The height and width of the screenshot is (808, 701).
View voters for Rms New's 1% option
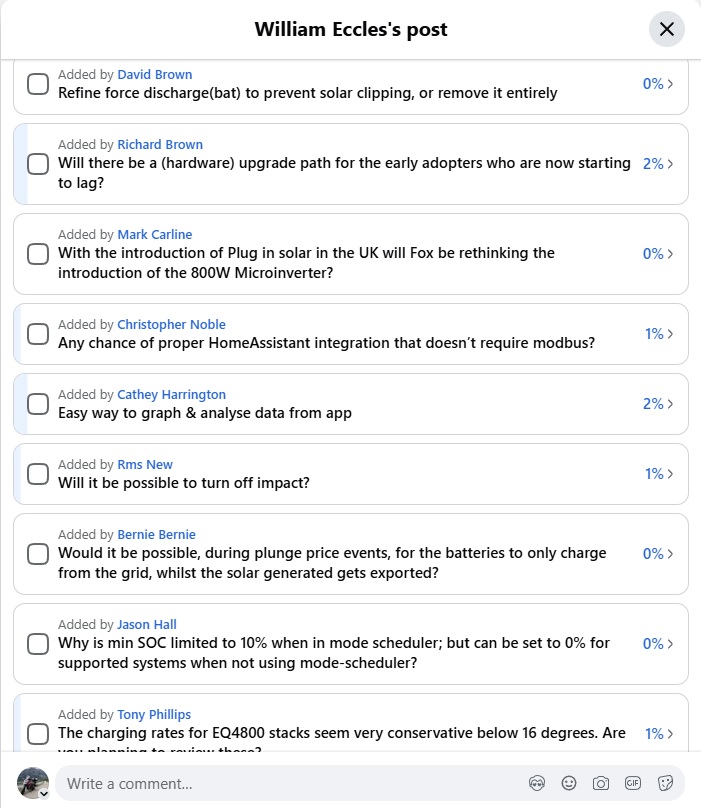[x=659, y=474]
